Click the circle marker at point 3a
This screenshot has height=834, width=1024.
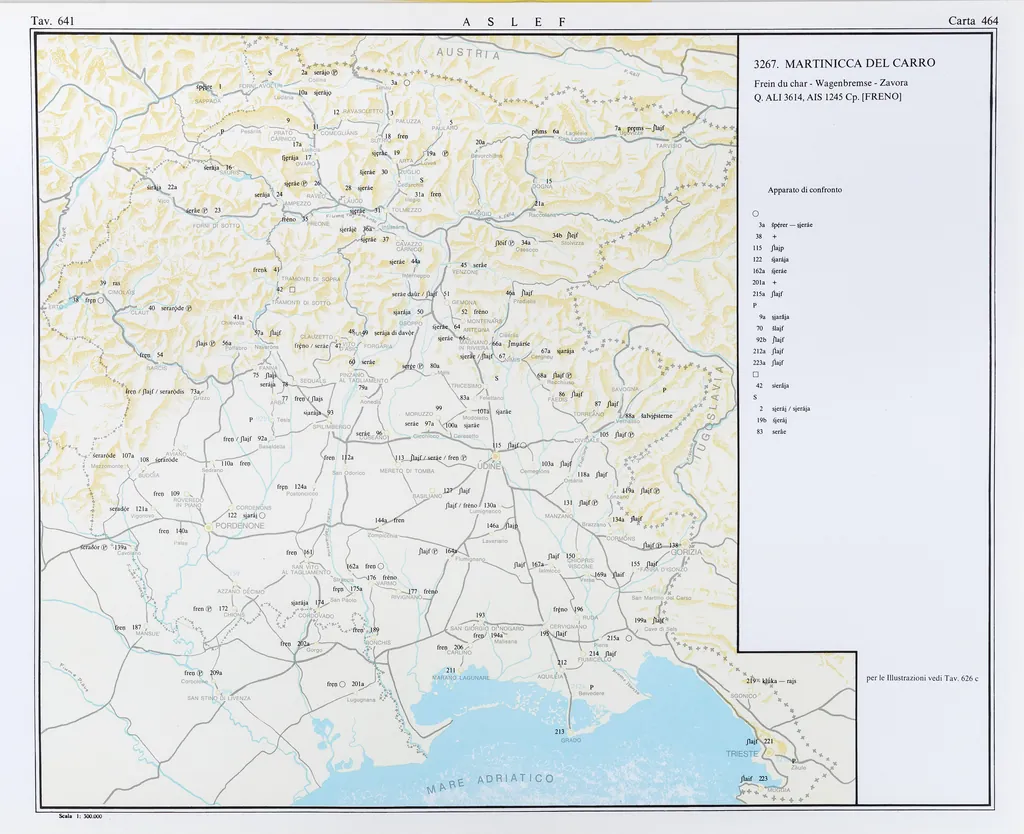tap(408, 84)
